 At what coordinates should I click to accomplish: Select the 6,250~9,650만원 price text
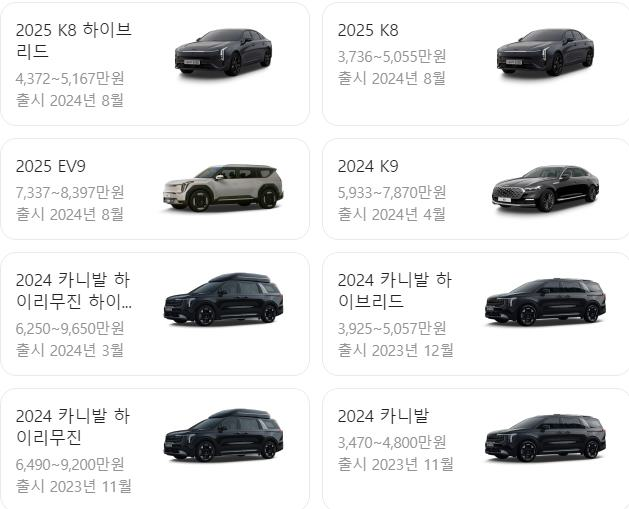(x=70, y=329)
